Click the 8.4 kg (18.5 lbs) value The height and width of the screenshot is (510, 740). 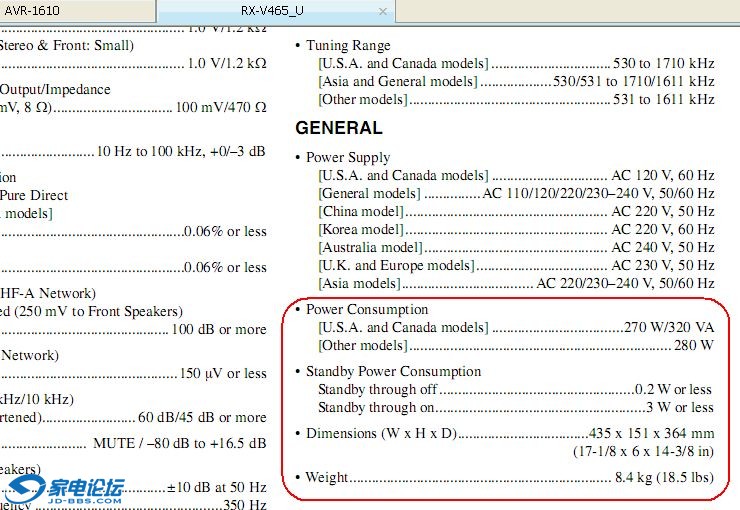pos(664,477)
